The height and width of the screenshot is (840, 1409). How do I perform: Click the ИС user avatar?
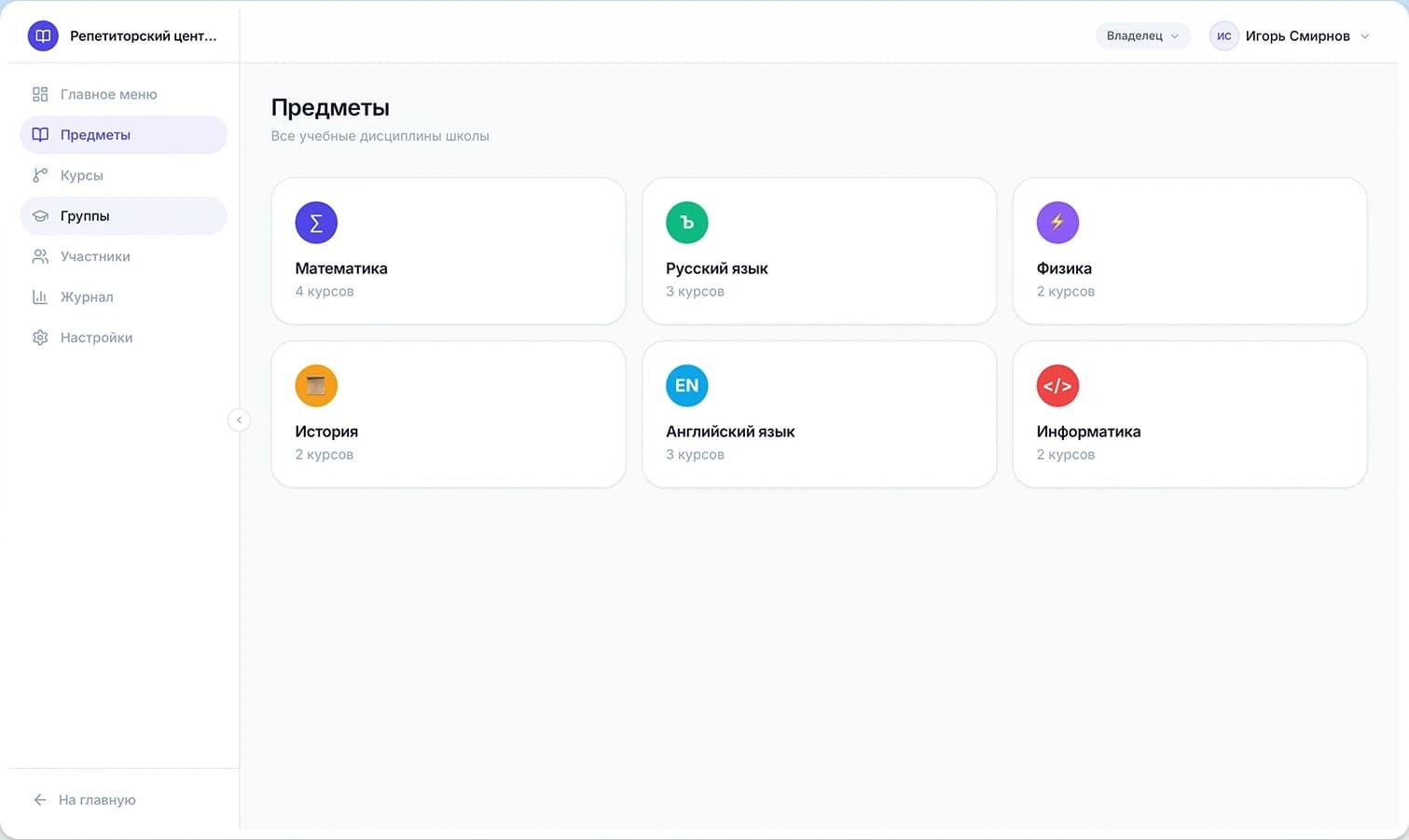[x=1224, y=36]
